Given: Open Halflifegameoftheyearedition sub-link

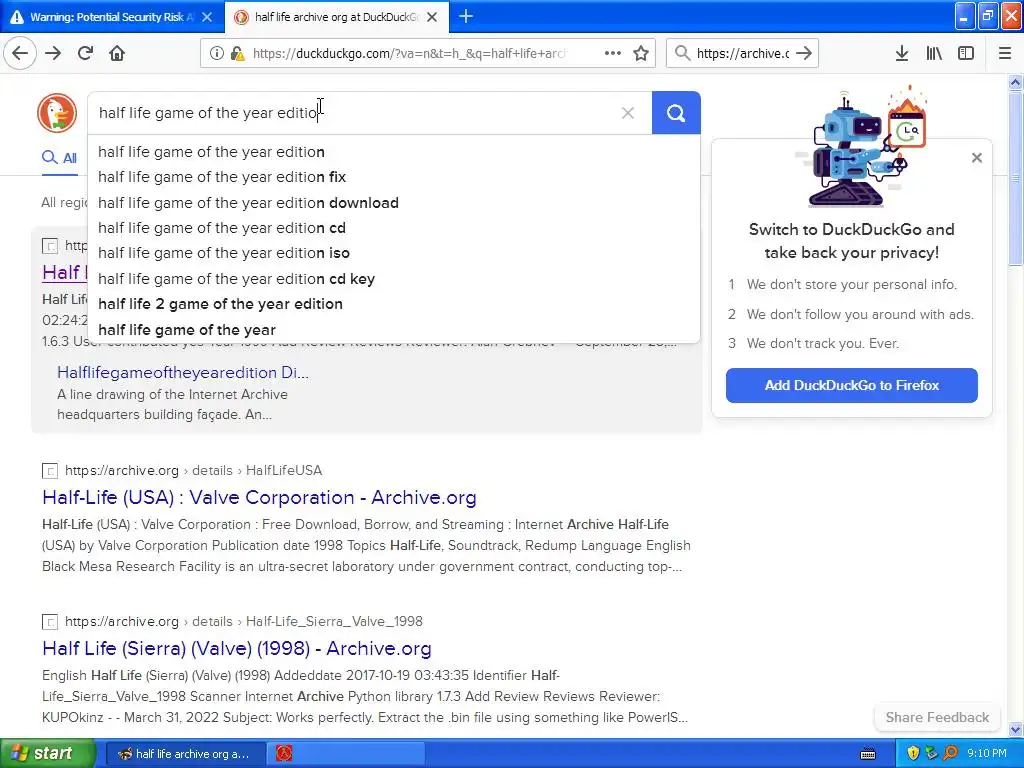Looking at the screenshot, I should pyautogui.click(x=183, y=372).
